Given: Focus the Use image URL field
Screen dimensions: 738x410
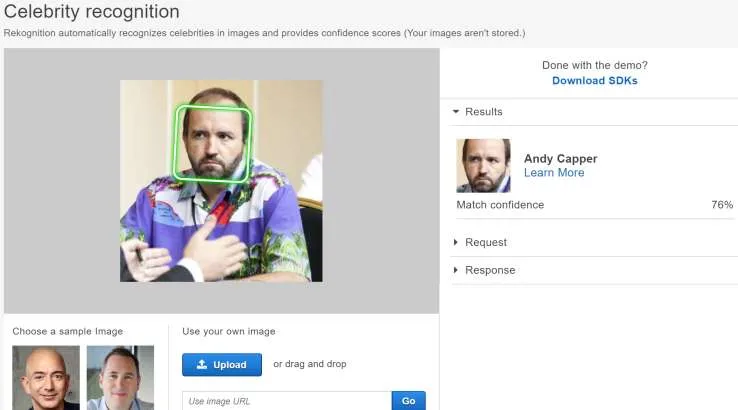Looking at the screenshot, I should [x=286, y=401].
